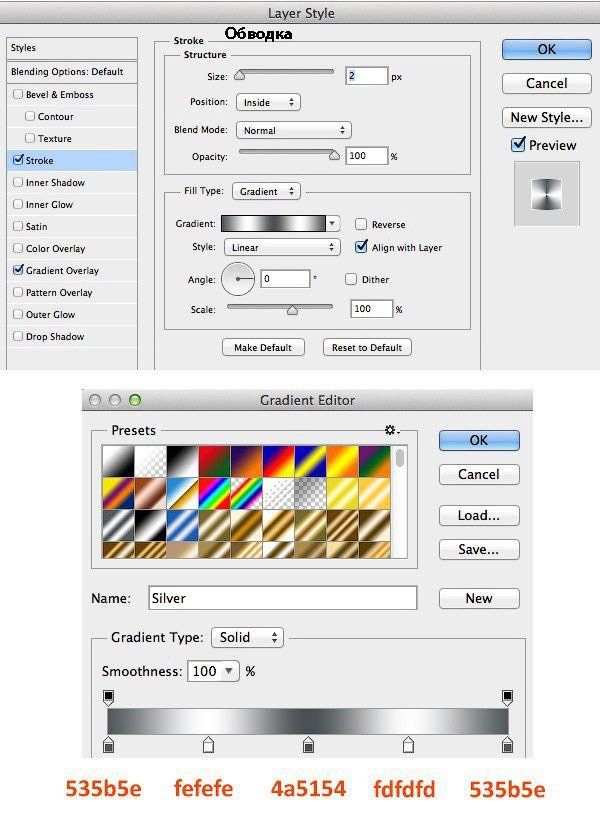Uncheck the Stroke effect checkbox
This screenshot has width=600, height=814.
click(x=18, y=159)
